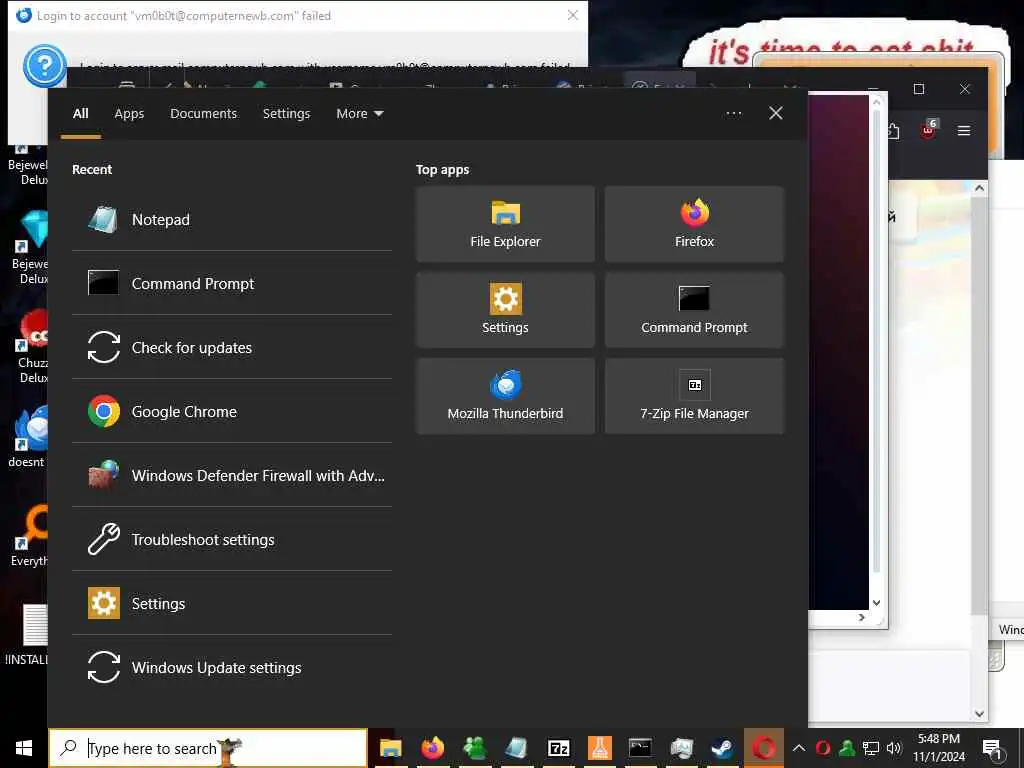Open Notepad from the Recent list
Viewport: 1024px width, 768px height.
coord(232,219)
